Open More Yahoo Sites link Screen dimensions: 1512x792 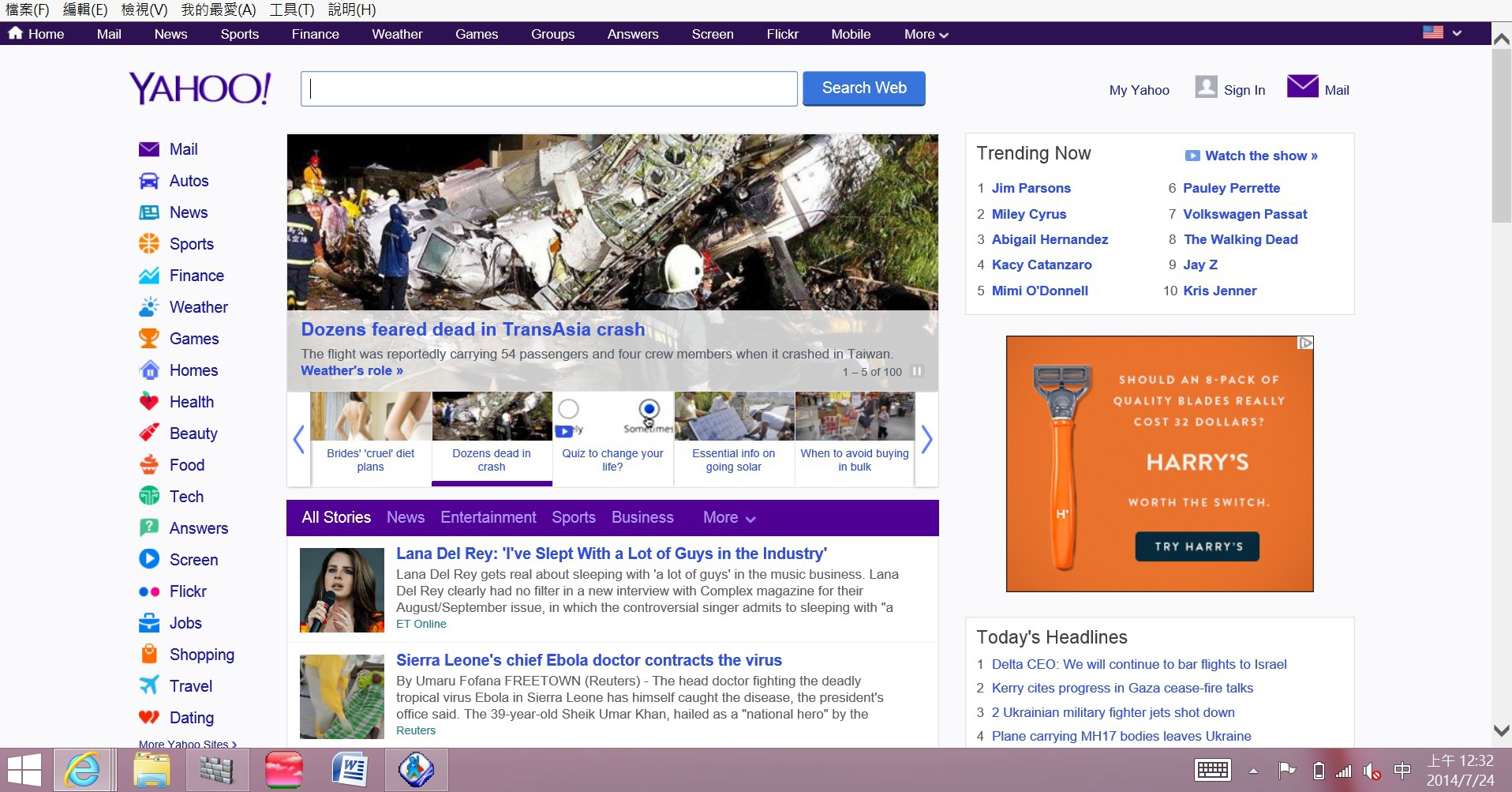(x=188, y=744)
